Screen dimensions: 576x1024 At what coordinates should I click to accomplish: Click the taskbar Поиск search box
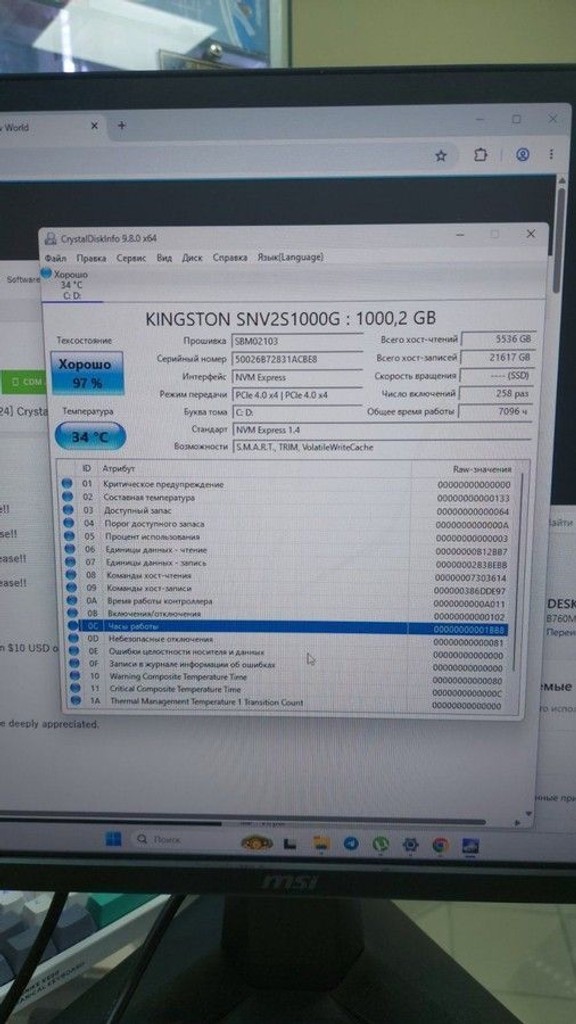(178, 840)
